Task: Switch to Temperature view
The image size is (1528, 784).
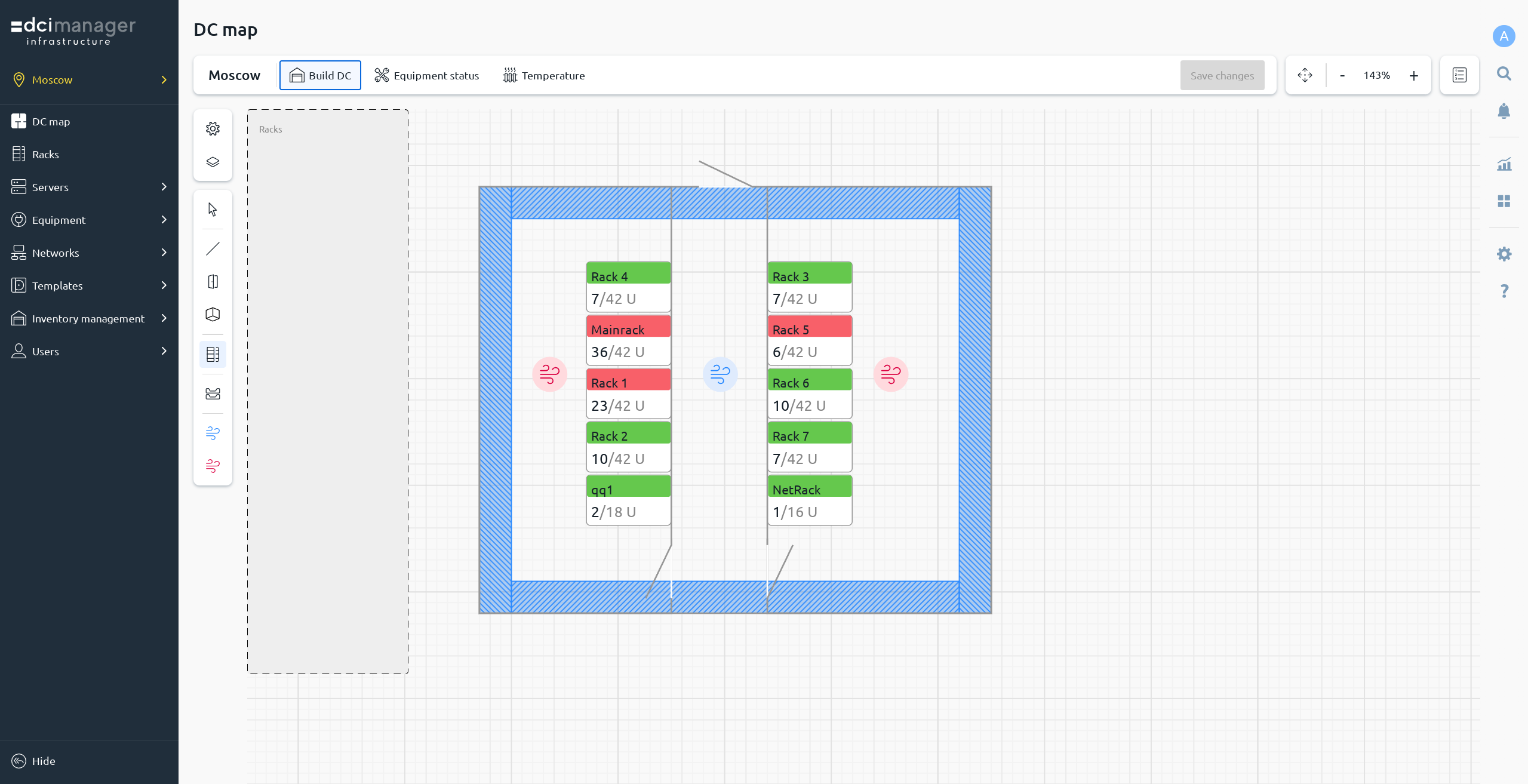Action: [x=543, y=75]
